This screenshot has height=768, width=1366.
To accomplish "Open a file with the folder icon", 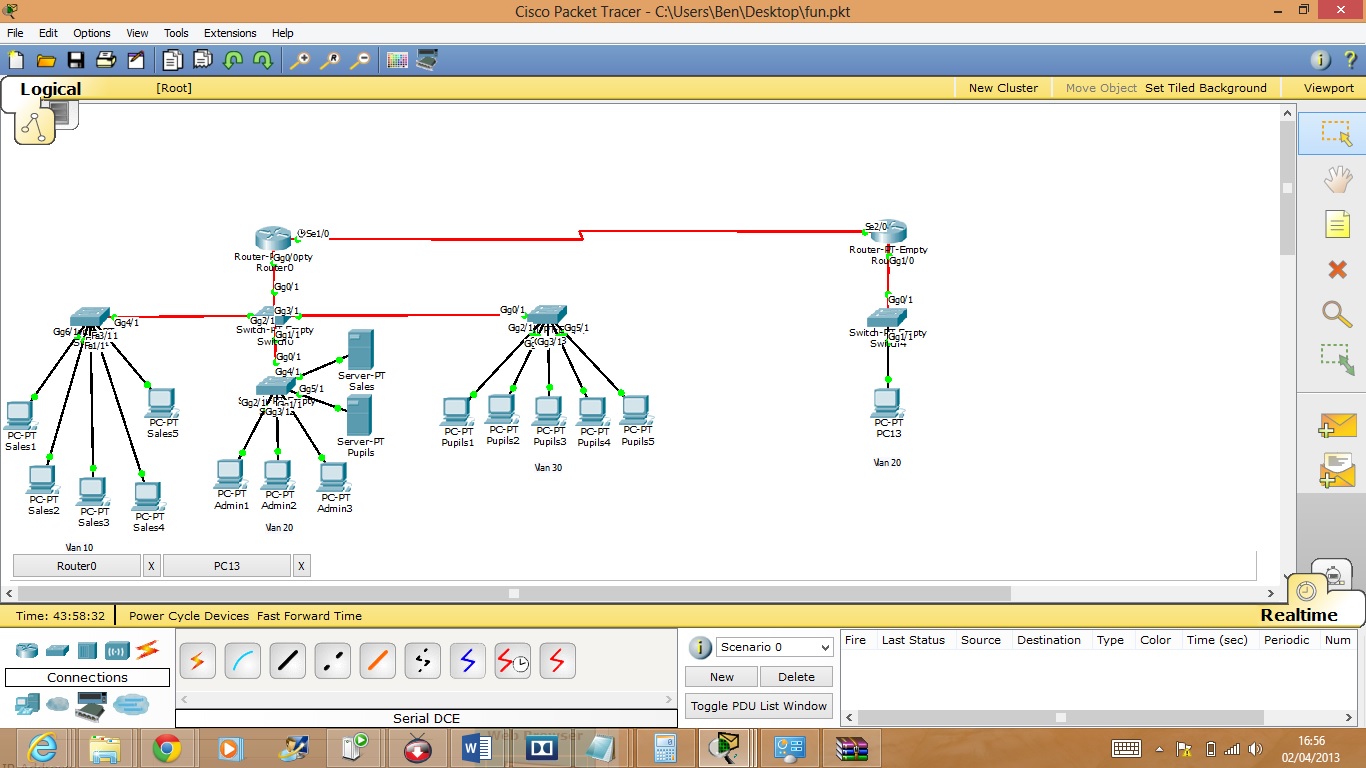I will (46, 60).
